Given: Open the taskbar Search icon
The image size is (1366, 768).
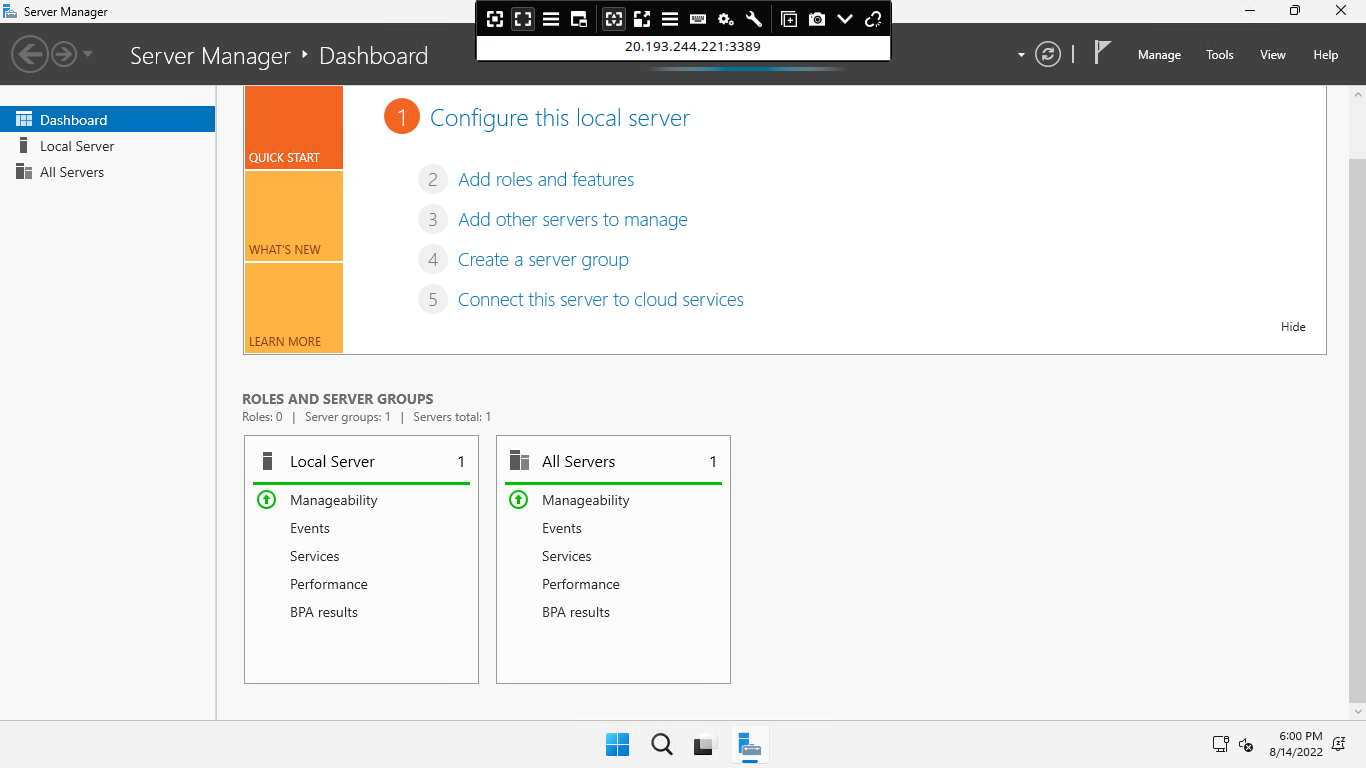Looking at the screenshot, I should click(661, 744).
